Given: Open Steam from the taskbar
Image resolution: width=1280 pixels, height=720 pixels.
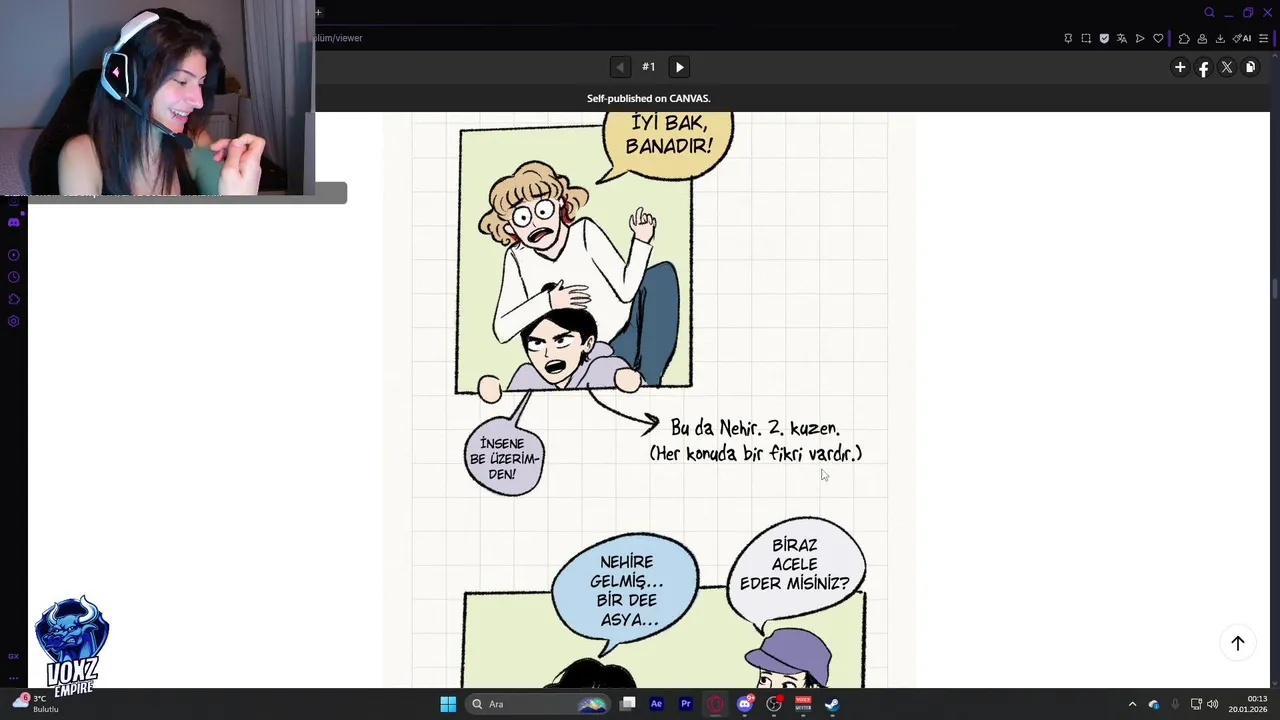Looking at the screenshot, I should tap(832, 704).
